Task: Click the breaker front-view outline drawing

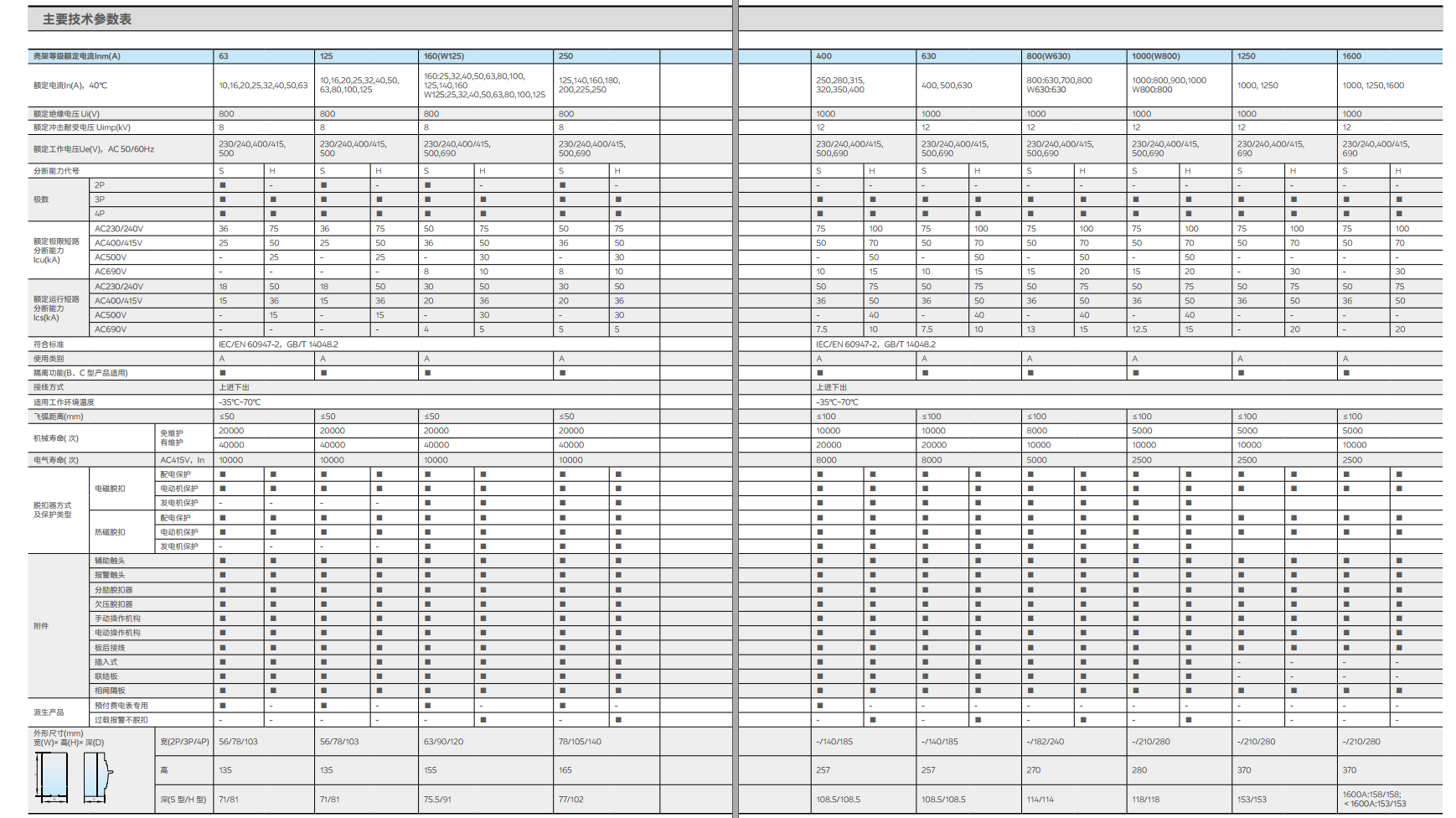Action: (x=52, y=777)
